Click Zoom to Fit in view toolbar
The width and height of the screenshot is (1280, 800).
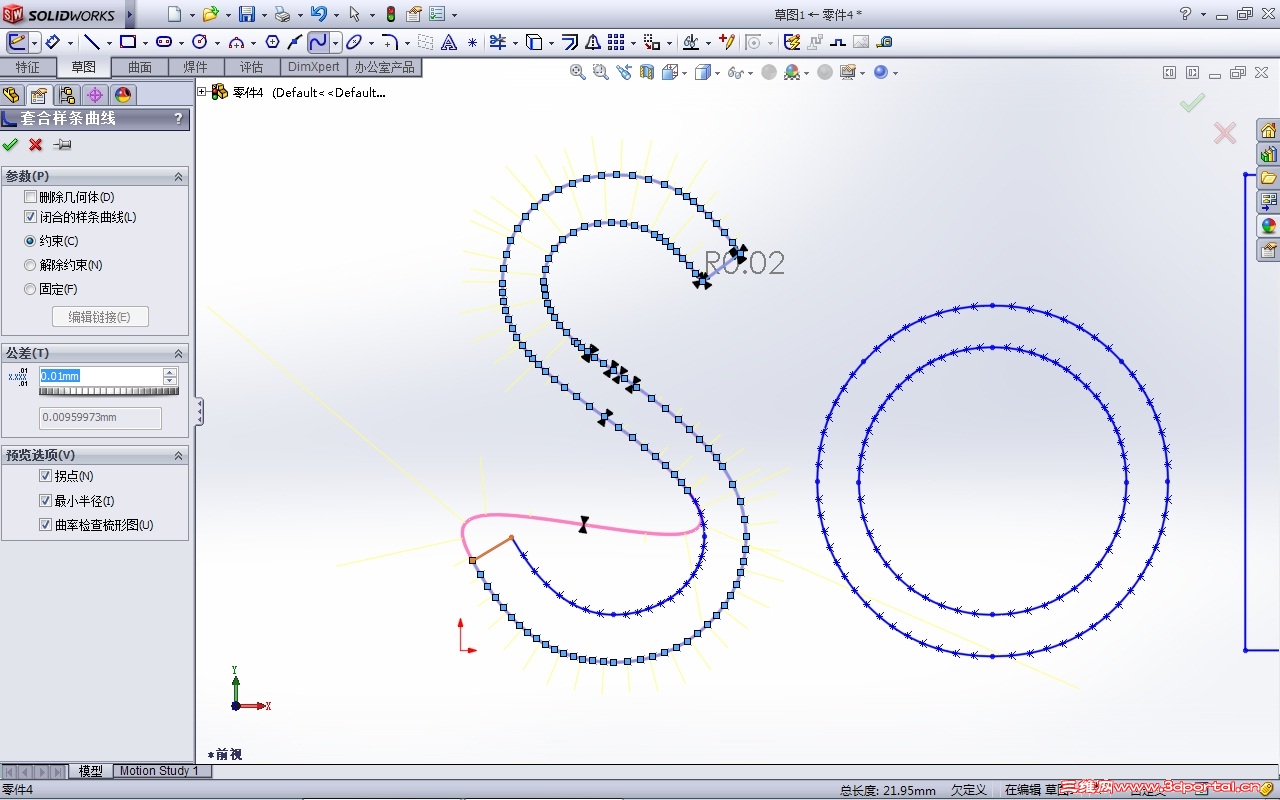coord(577,72)
